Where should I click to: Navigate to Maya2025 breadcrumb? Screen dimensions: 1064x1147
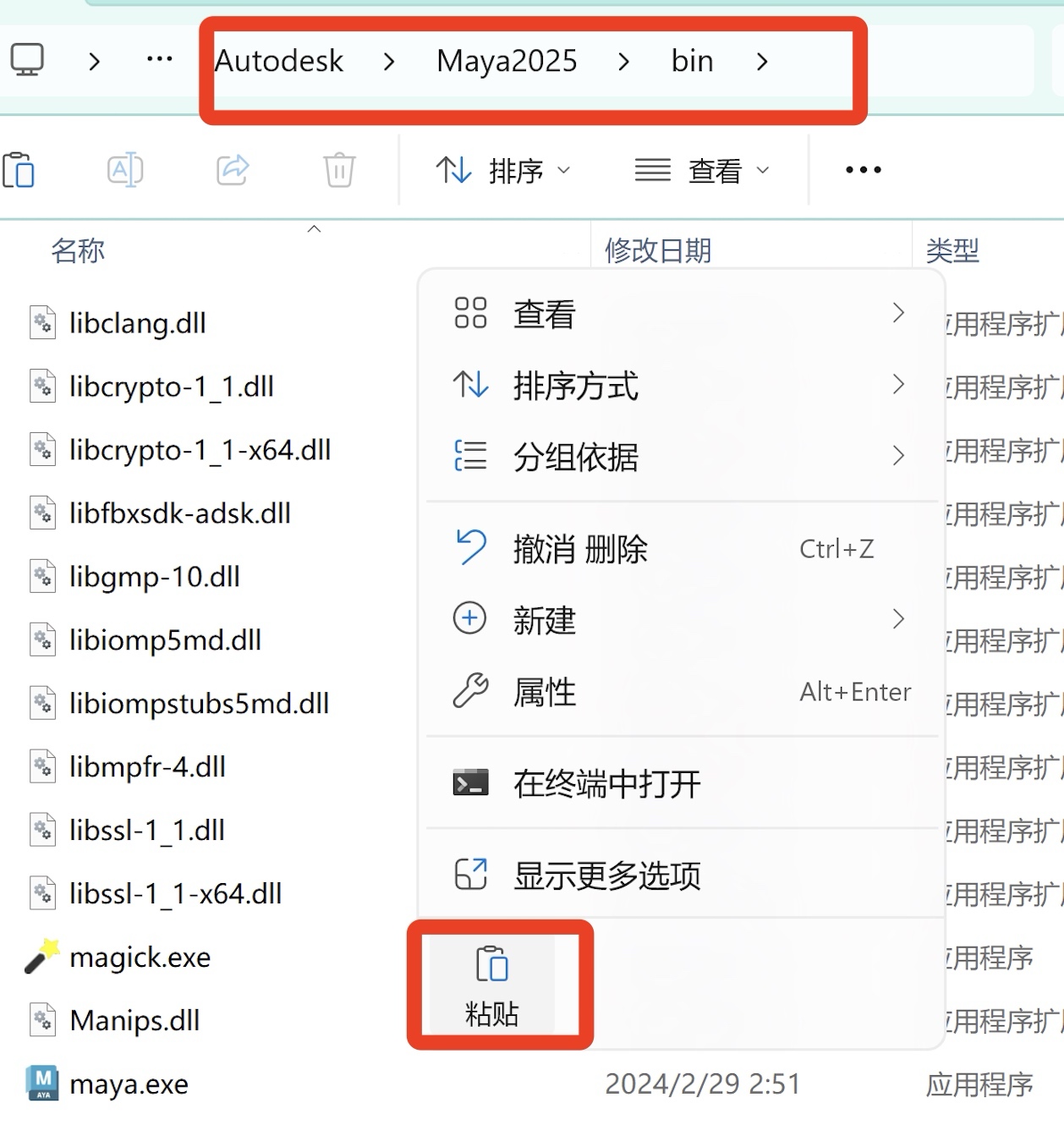(x=507, y=61)
